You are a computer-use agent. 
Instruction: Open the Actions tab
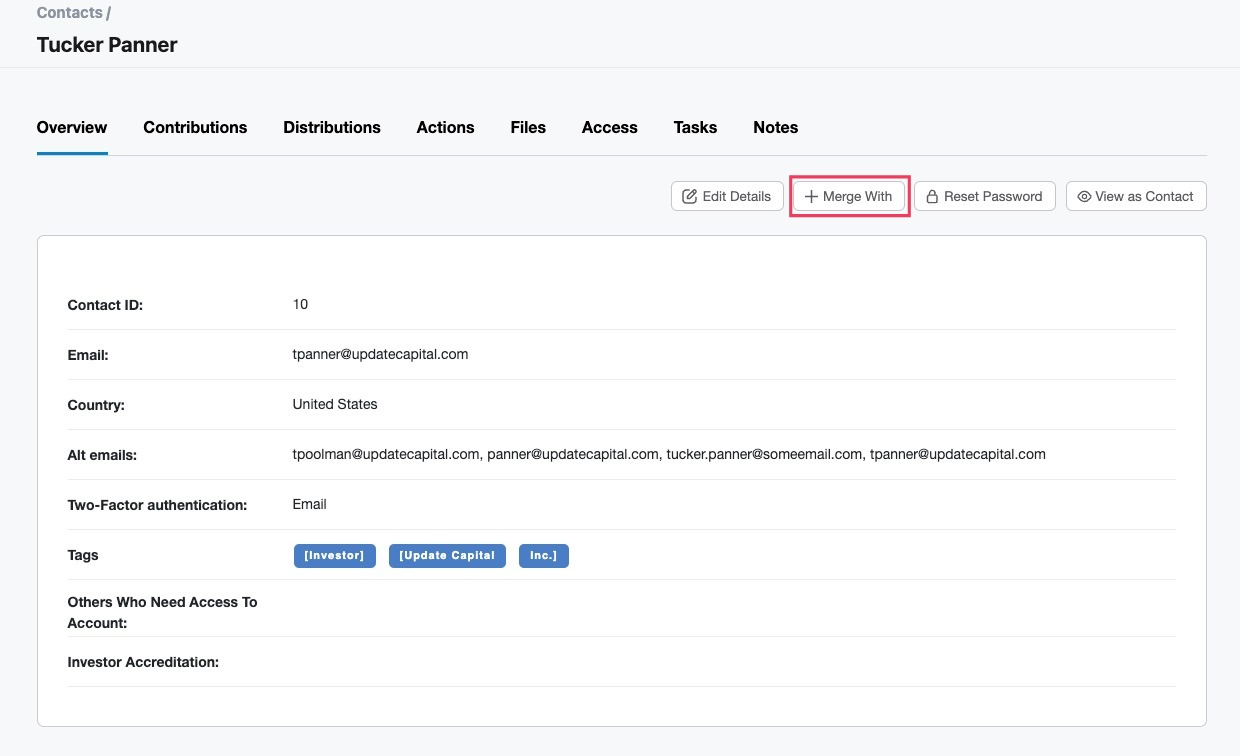(446, 127)
